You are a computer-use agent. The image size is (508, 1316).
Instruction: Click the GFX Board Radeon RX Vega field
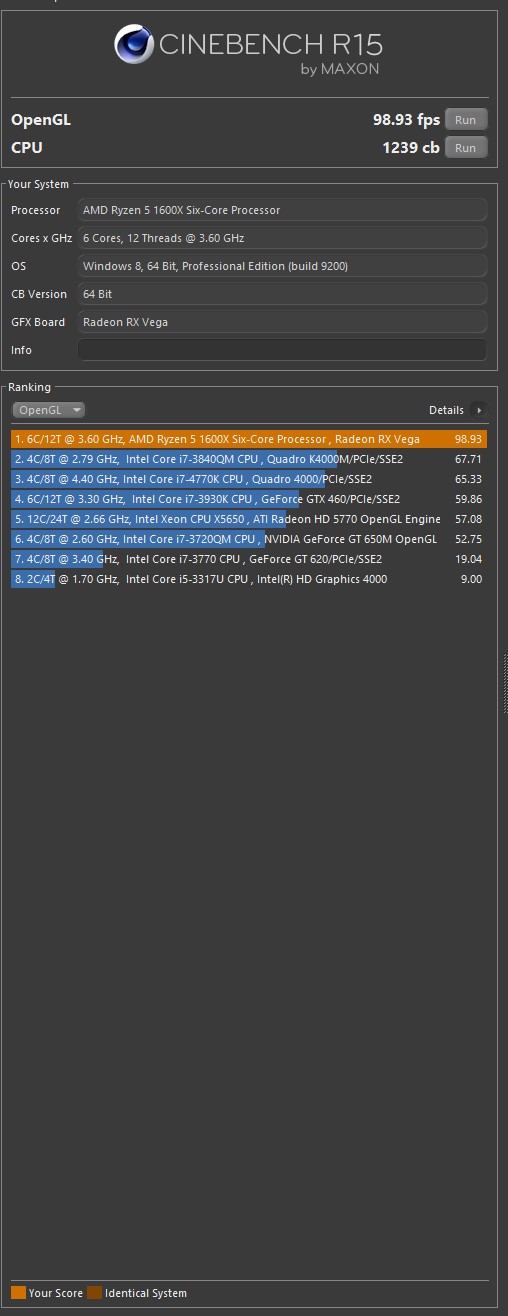[282, 322]
